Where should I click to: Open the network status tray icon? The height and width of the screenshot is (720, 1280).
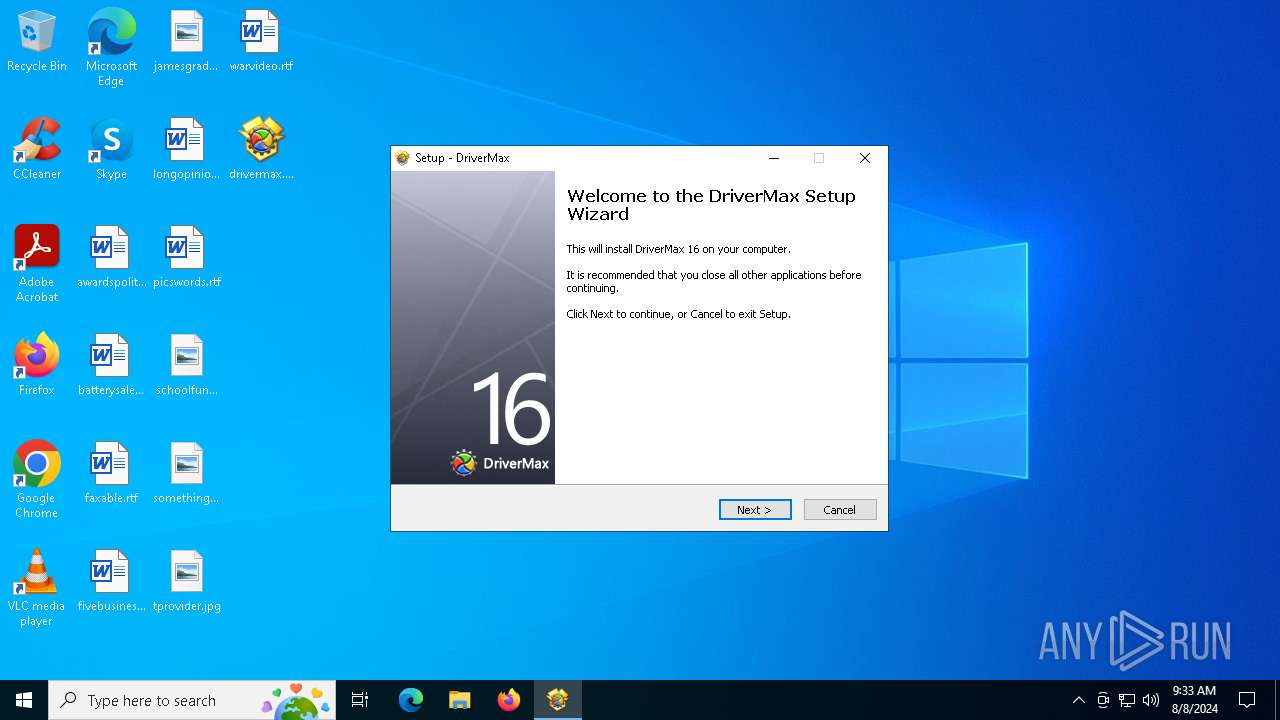click(1127, 700)
